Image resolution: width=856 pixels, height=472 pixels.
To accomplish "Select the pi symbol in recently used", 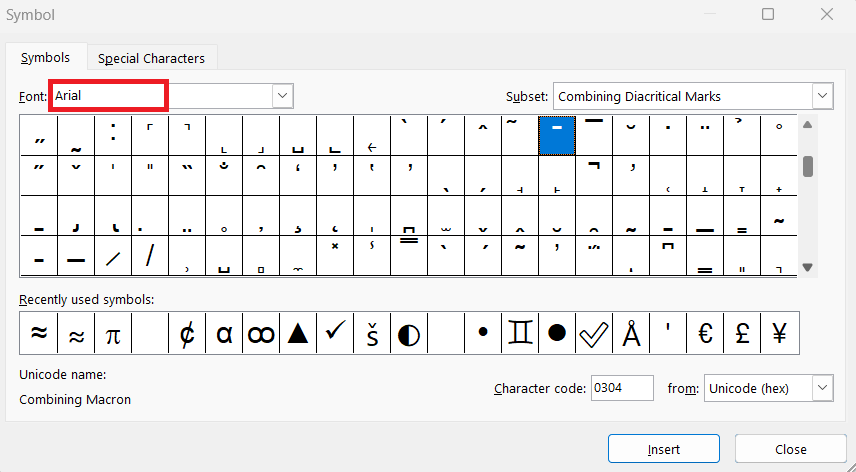I will [112, 333].
